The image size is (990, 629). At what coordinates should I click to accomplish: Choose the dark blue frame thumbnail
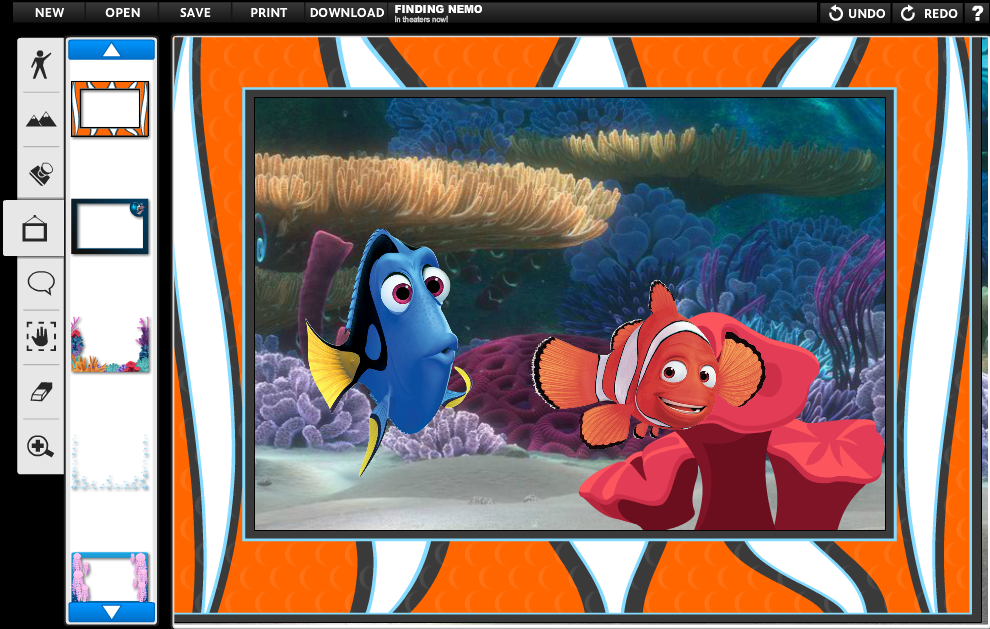[110, 227]
